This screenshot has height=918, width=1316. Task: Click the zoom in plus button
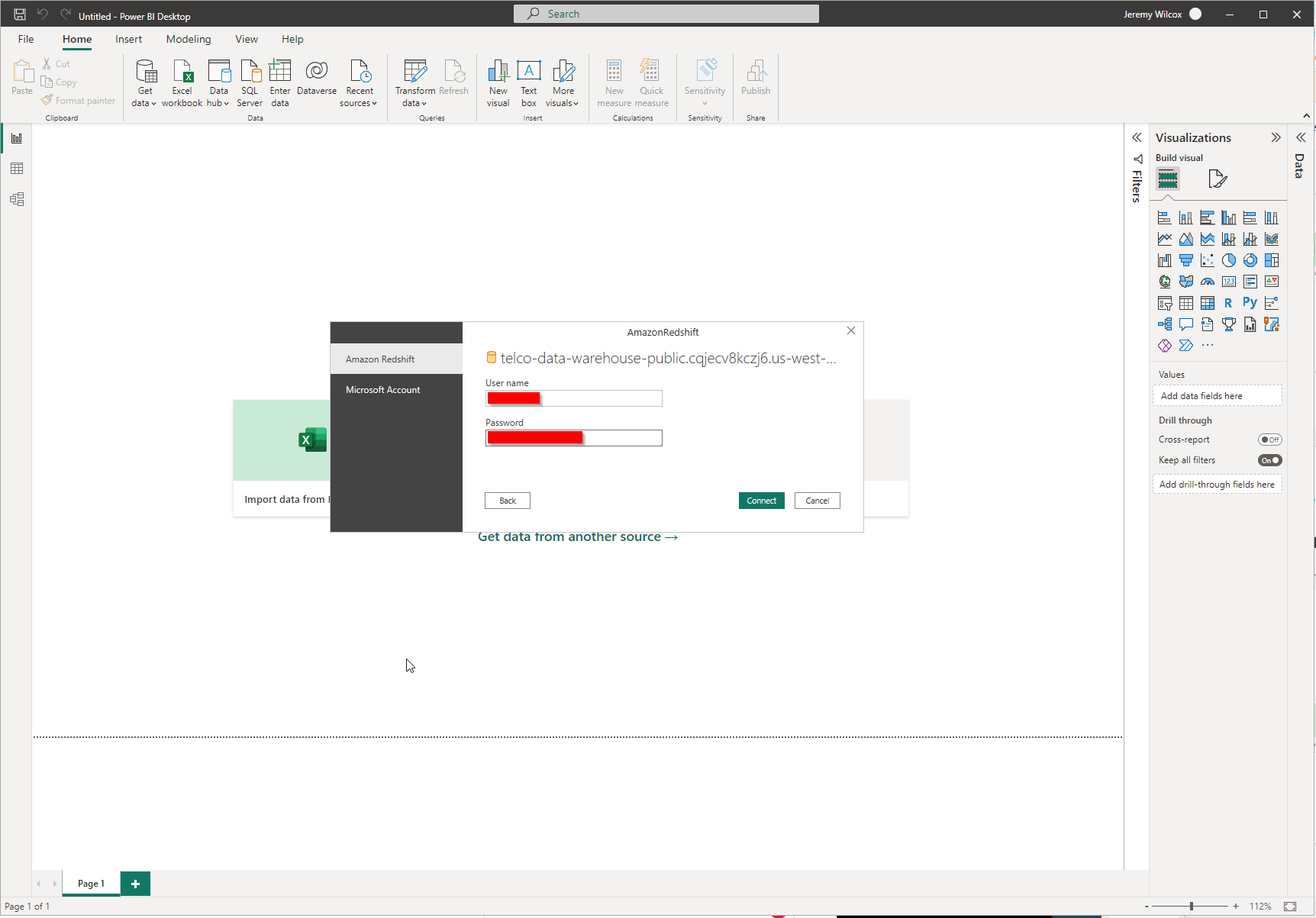[x=1236, y=907]
